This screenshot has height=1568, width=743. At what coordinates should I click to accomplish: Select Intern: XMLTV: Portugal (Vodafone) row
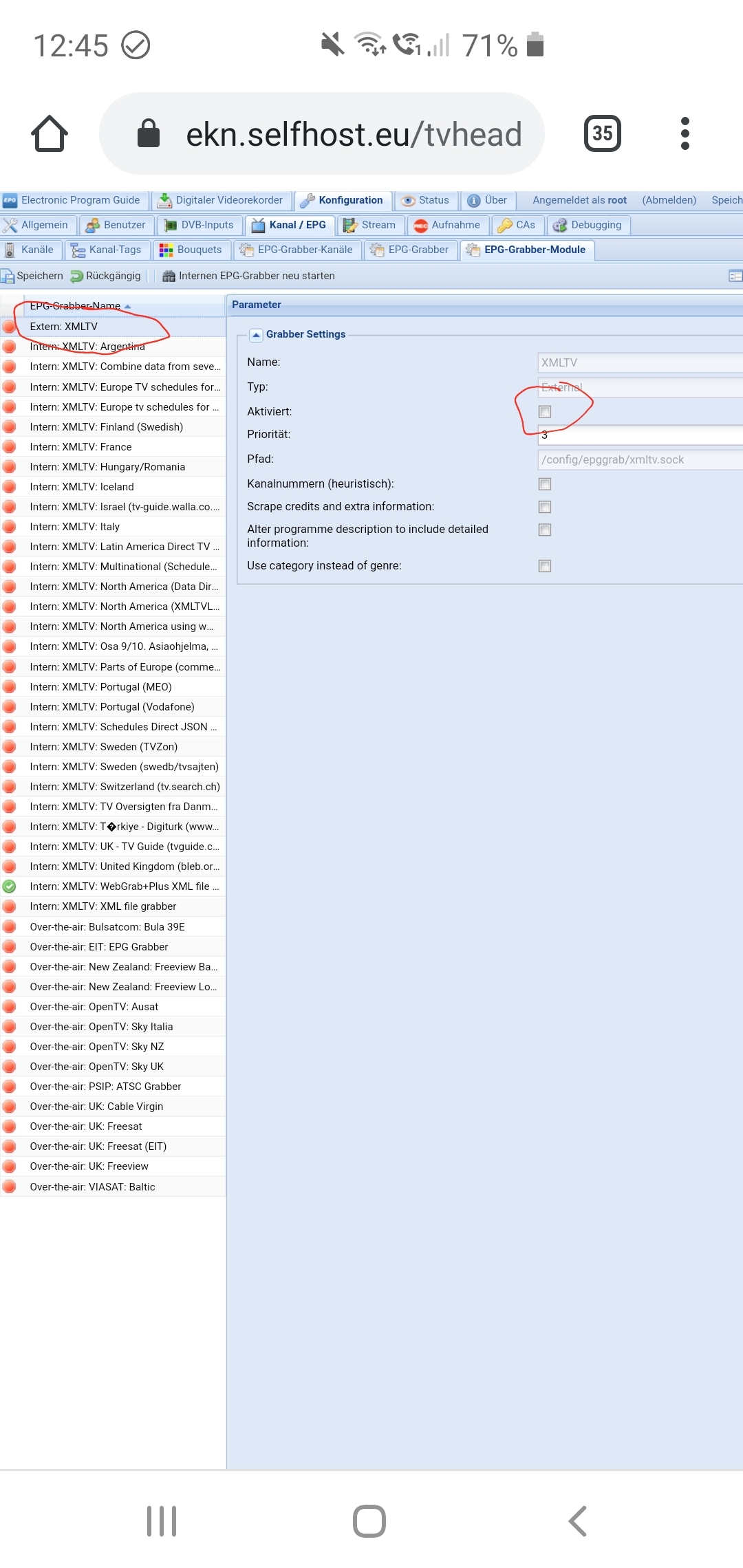(x=113, y=707)
